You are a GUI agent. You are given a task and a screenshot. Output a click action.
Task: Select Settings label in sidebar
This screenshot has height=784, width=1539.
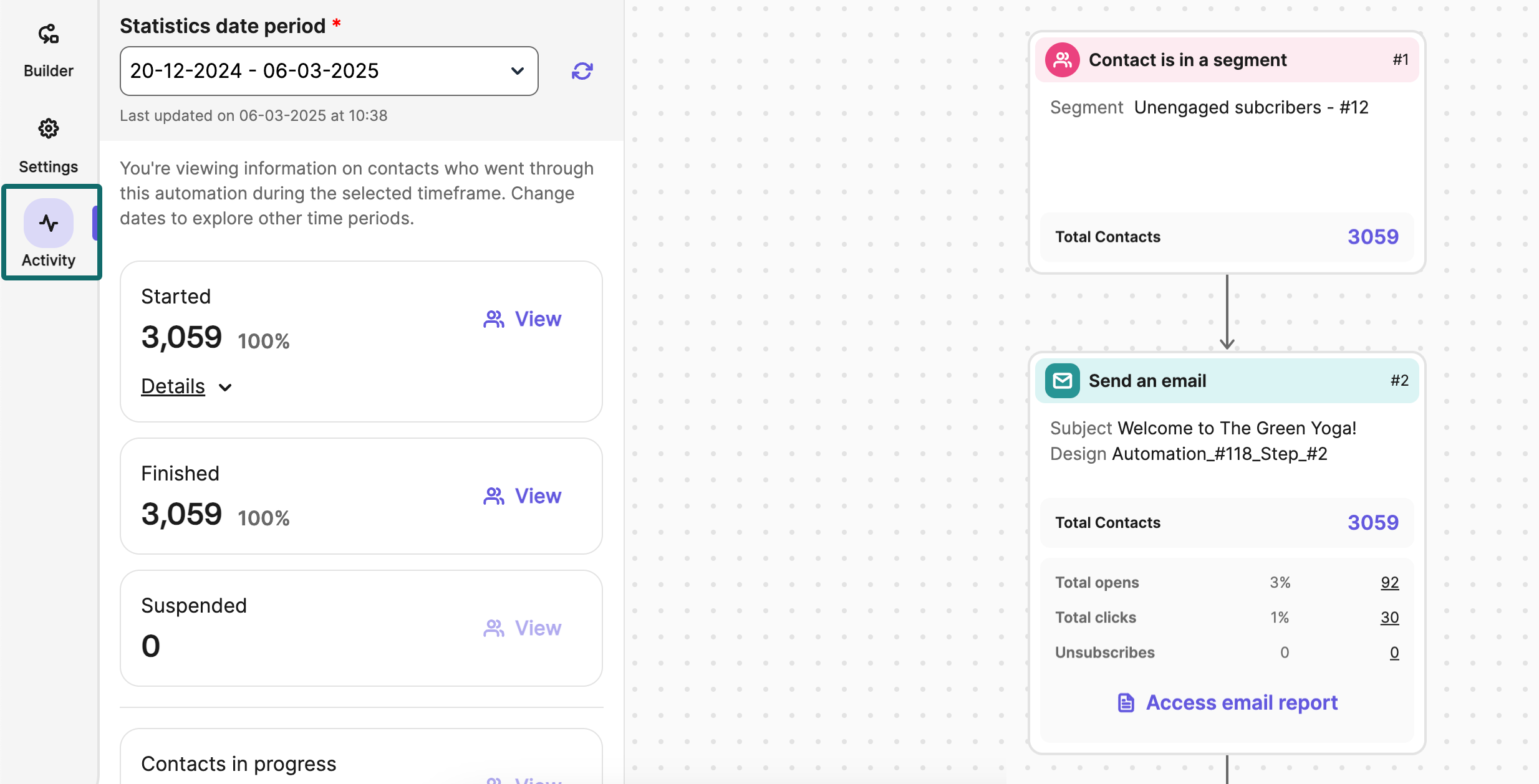point(49,166)
